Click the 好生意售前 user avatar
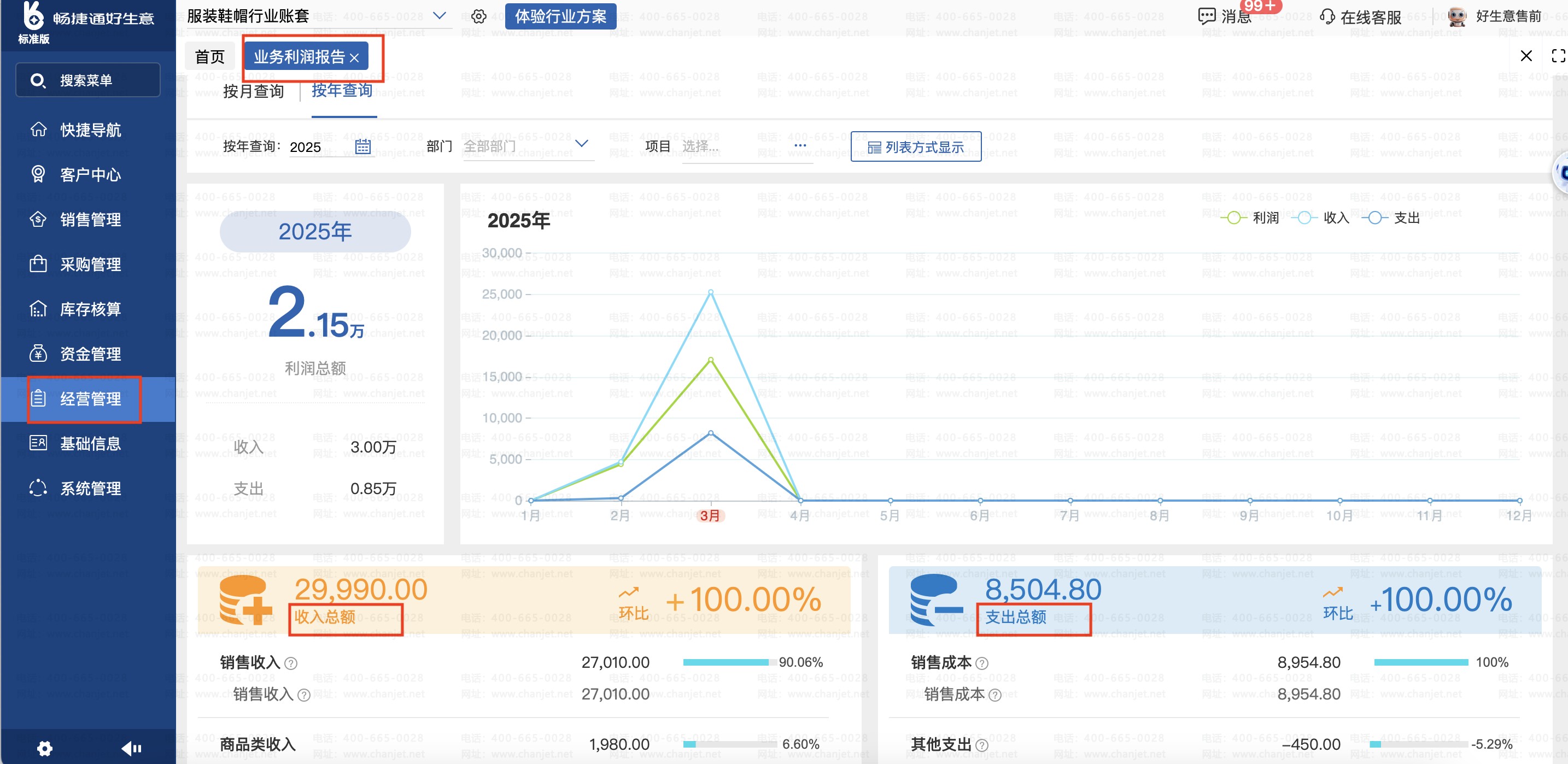 point(1457,16)
